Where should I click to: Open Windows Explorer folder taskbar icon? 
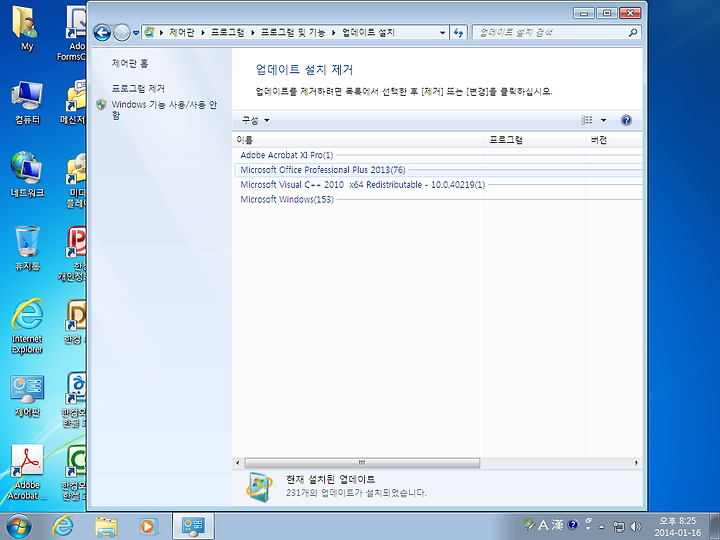pos(106,526)
